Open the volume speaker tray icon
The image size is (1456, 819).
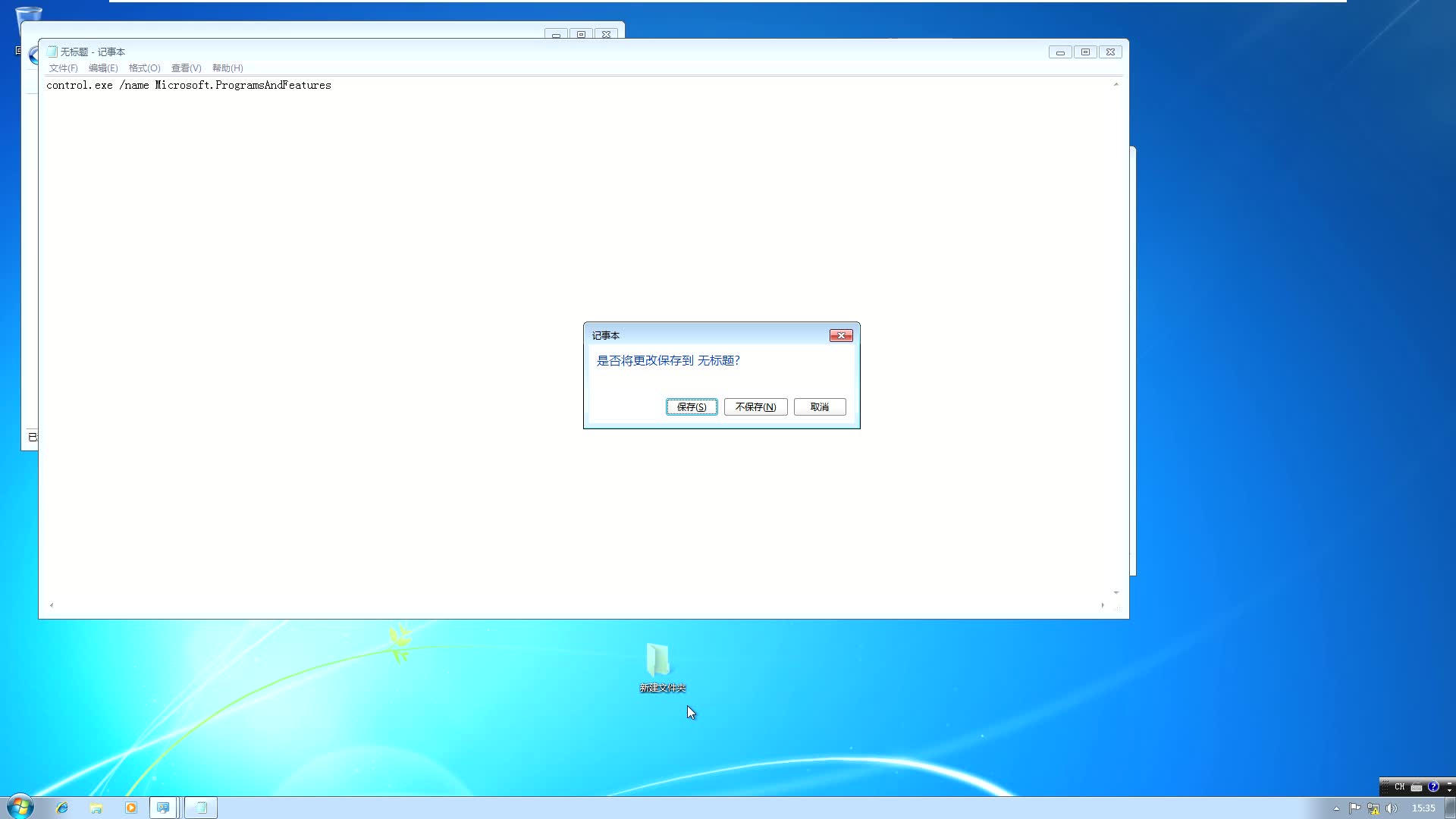pyautogui.click(x=1391, y=808)
